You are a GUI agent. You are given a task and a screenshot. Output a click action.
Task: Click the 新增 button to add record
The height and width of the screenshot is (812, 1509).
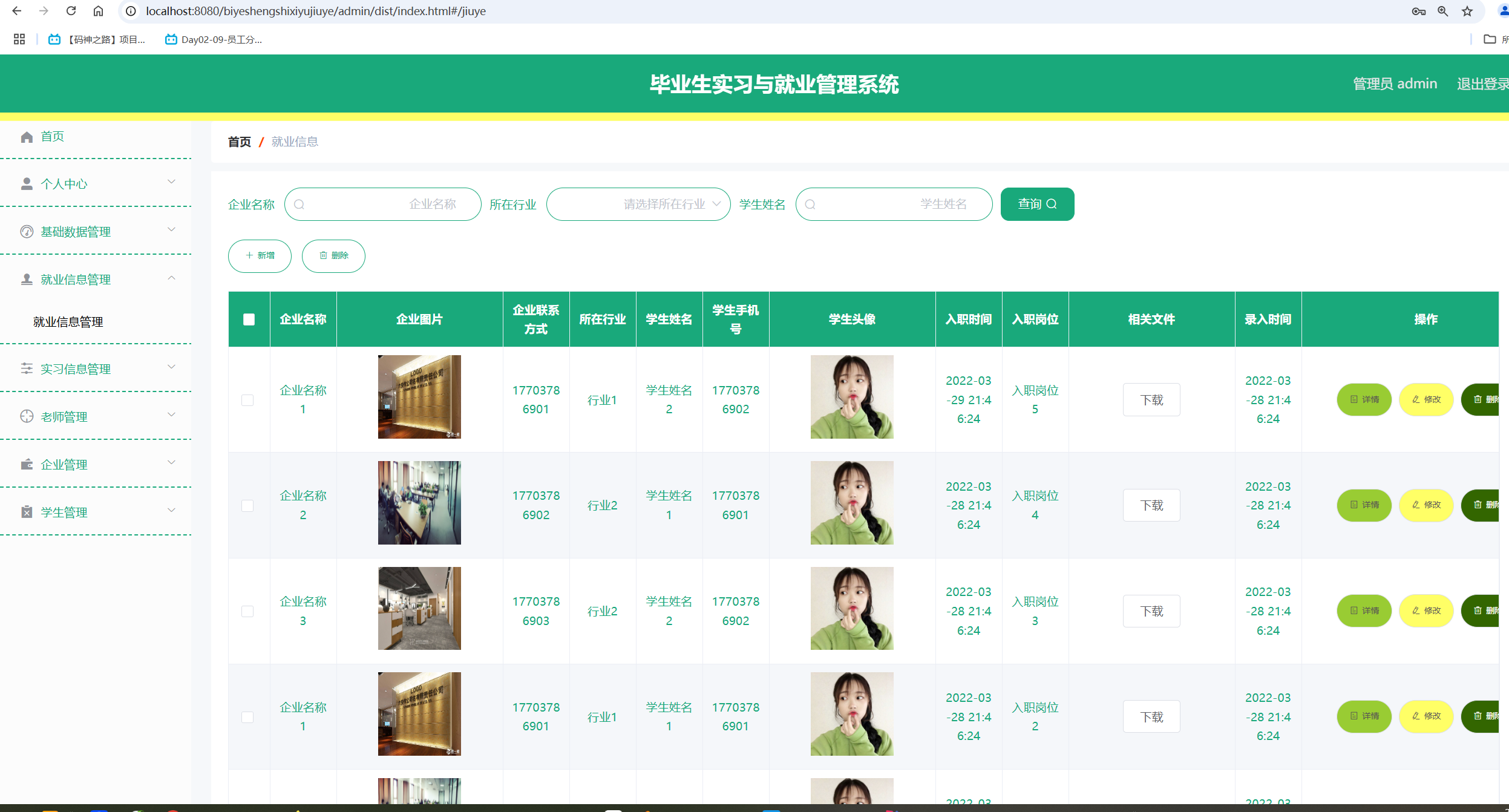coord(260,255)
